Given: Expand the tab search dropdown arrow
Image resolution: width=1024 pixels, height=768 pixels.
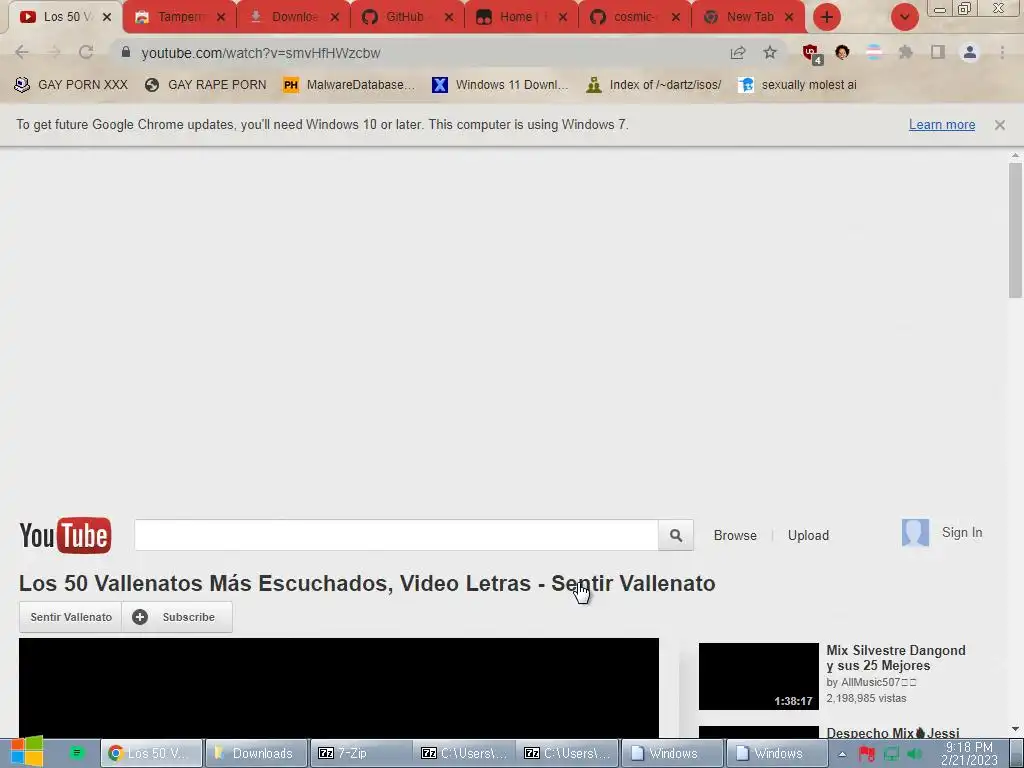Looking at the screenshot, I should coord(904,17).
